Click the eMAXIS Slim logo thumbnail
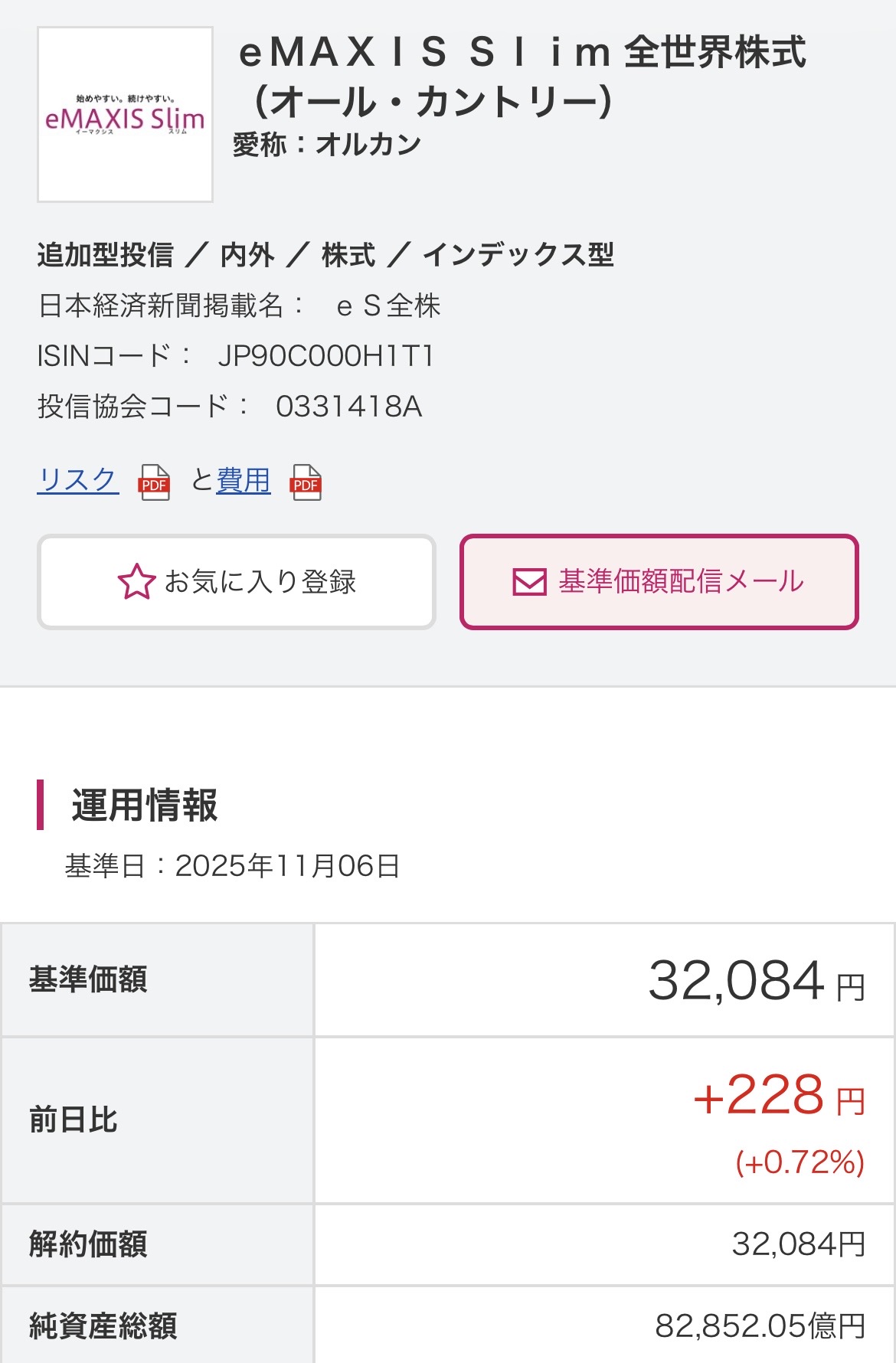The width and height of the screenshot is (896, 1363). point(125,115)
